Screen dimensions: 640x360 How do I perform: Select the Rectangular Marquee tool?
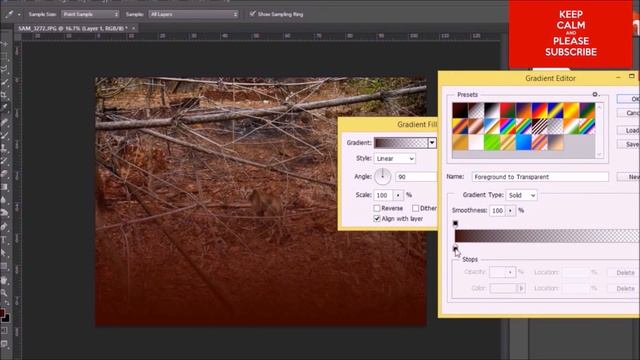(x=4, y=56)
